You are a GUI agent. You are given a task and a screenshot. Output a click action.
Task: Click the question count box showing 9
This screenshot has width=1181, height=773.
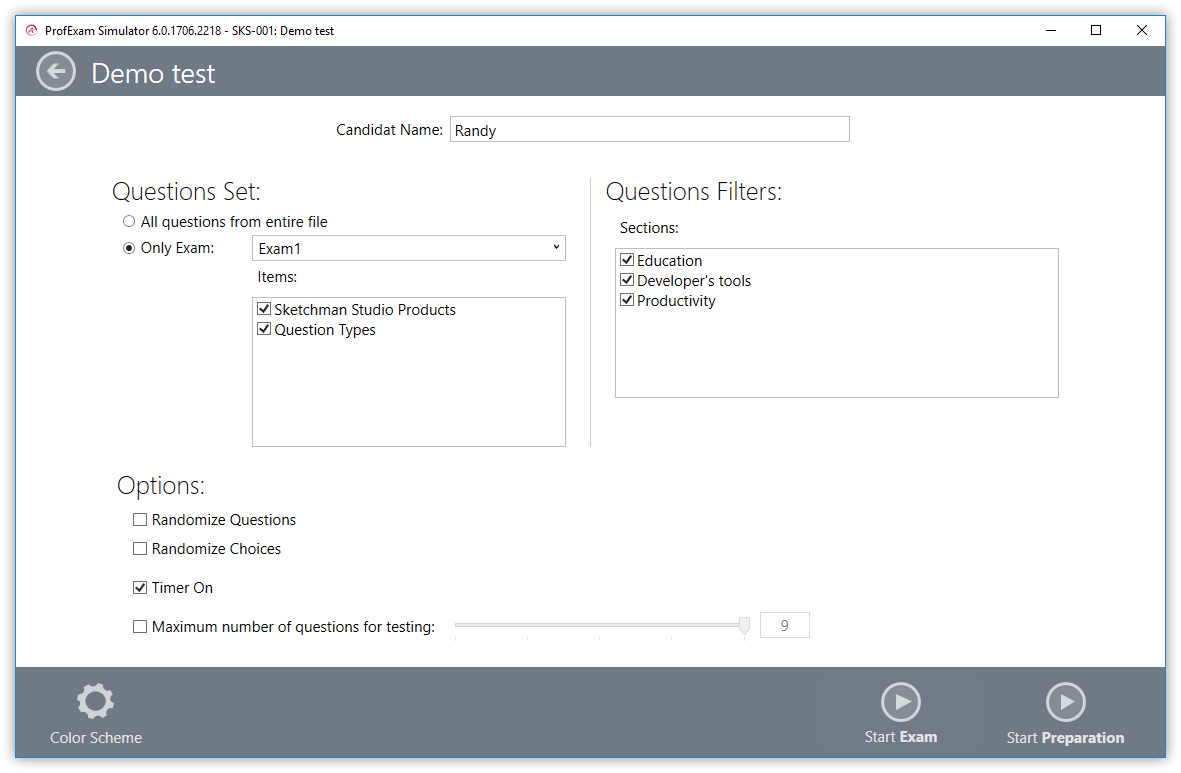(x=784, y=626)
